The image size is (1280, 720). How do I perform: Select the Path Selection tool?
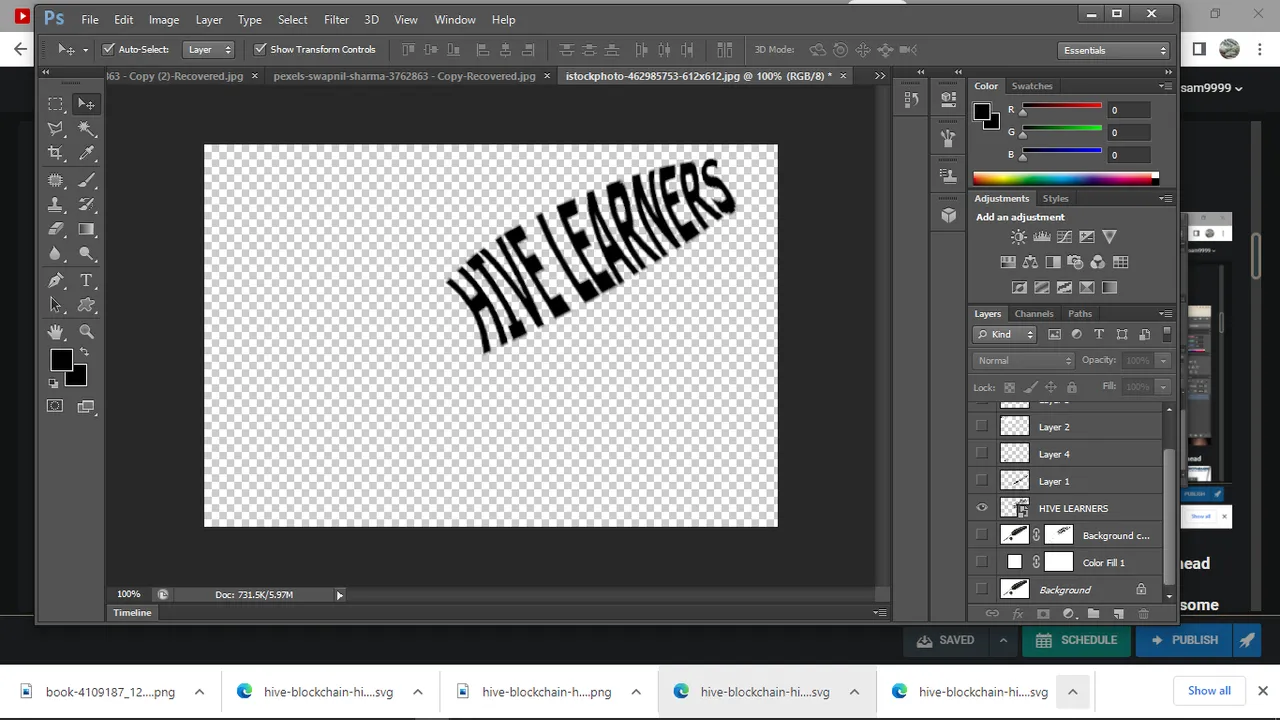point(56,306)
